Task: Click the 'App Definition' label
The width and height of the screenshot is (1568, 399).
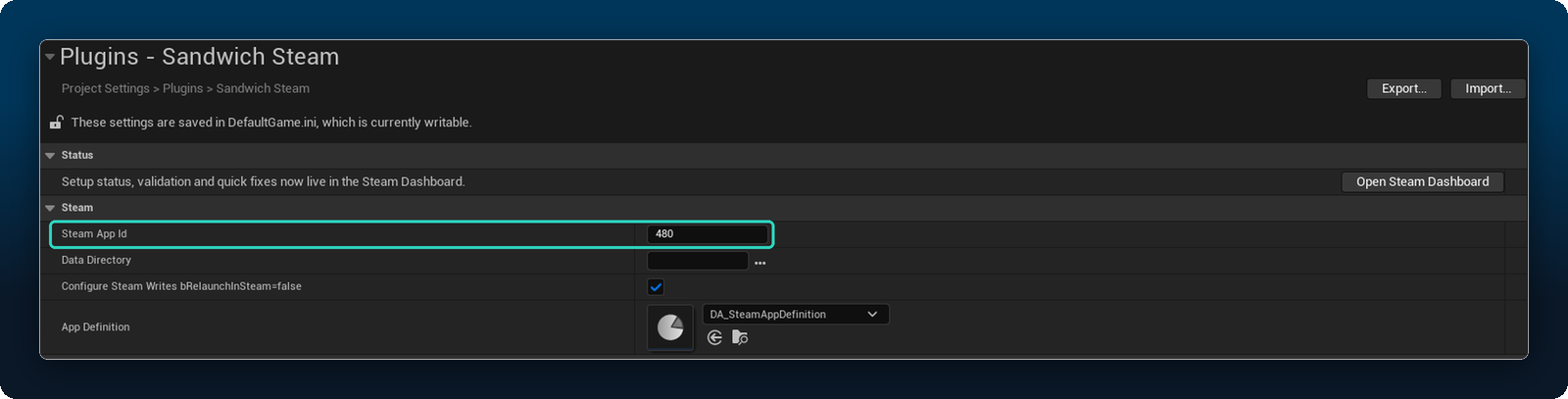Action: click(95, 327)
